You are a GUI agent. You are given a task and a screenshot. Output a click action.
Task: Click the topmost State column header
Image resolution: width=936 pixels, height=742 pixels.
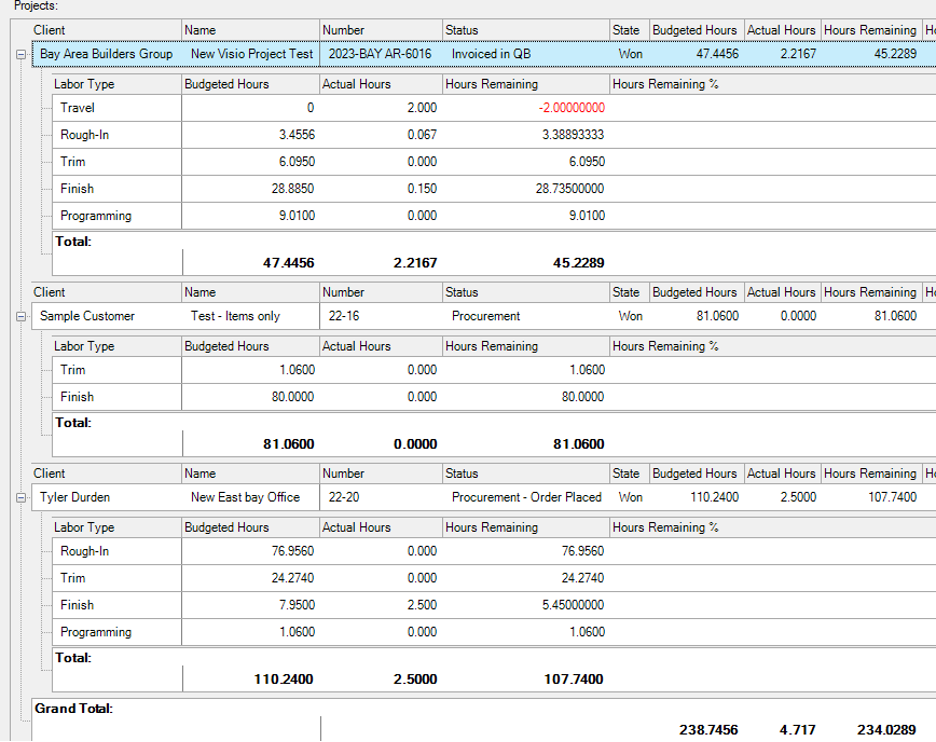pos(628,30)
